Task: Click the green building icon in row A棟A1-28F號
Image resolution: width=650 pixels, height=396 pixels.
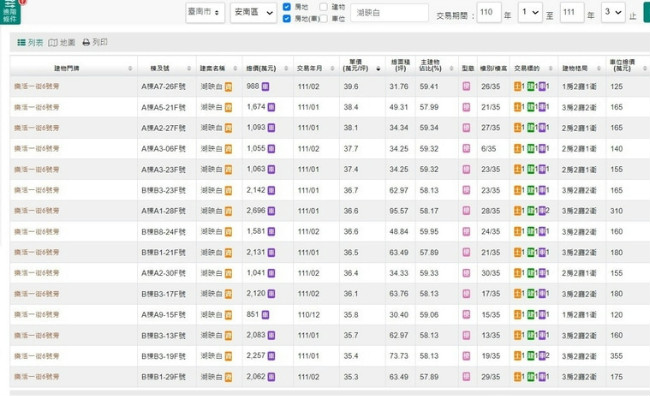Action: tap(530, 211)
